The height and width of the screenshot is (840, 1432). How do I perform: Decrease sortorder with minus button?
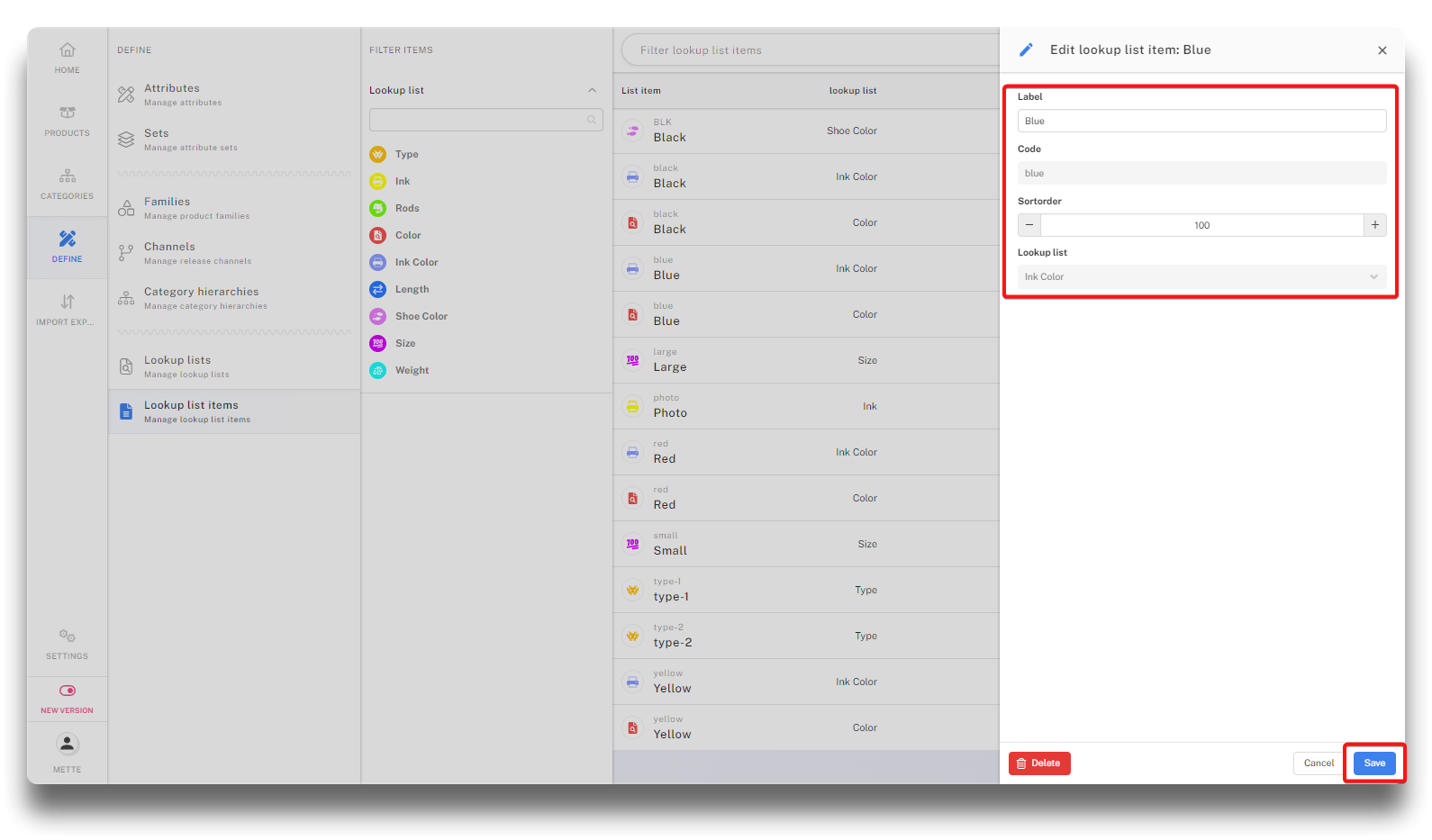pos(1029,225)
